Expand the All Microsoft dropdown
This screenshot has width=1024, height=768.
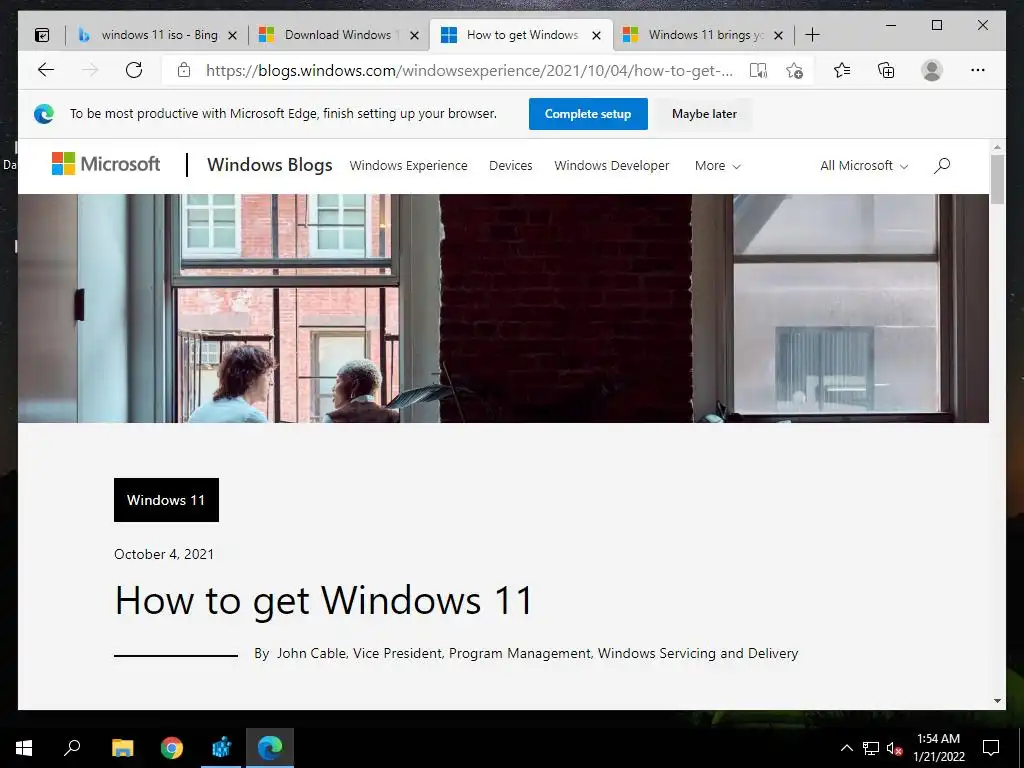click(x=864, y=166)
